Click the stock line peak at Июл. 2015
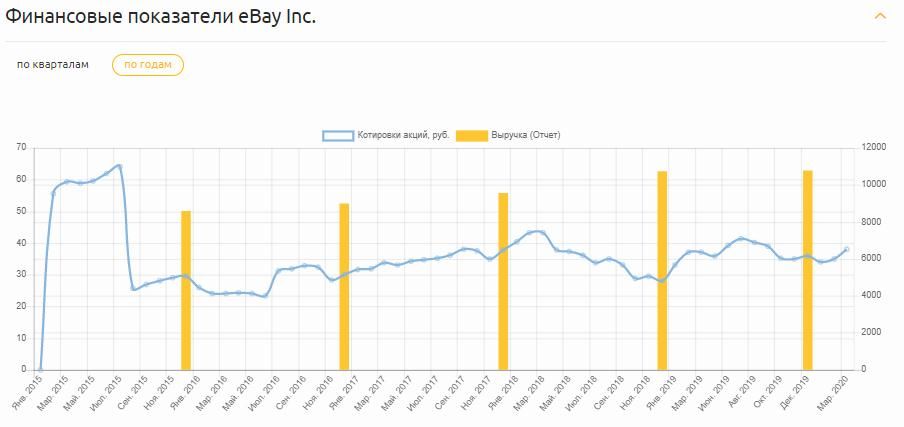The image size is (904, 427). point(119,165)
